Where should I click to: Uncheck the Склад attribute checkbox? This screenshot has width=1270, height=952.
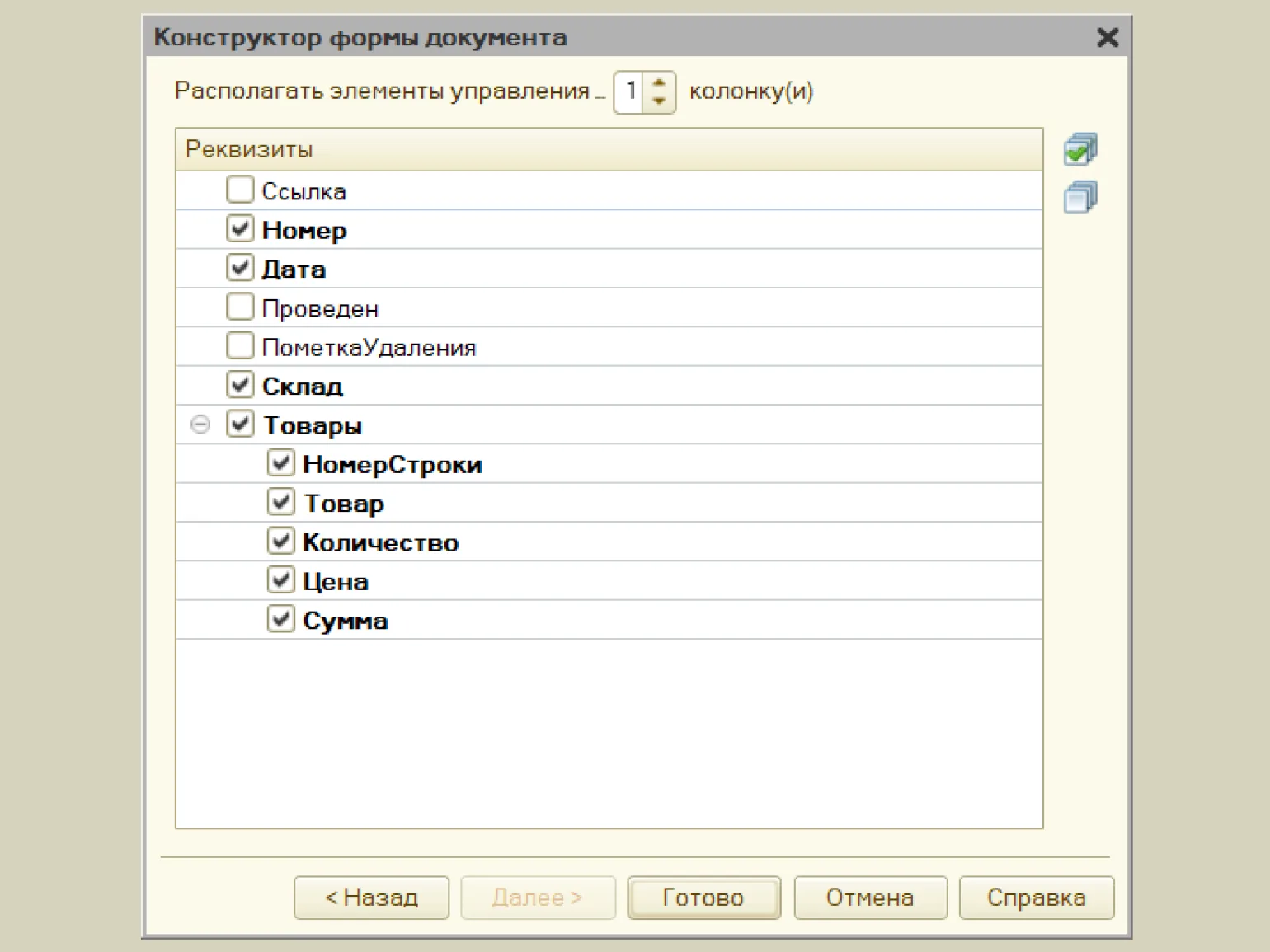(240, 385)
